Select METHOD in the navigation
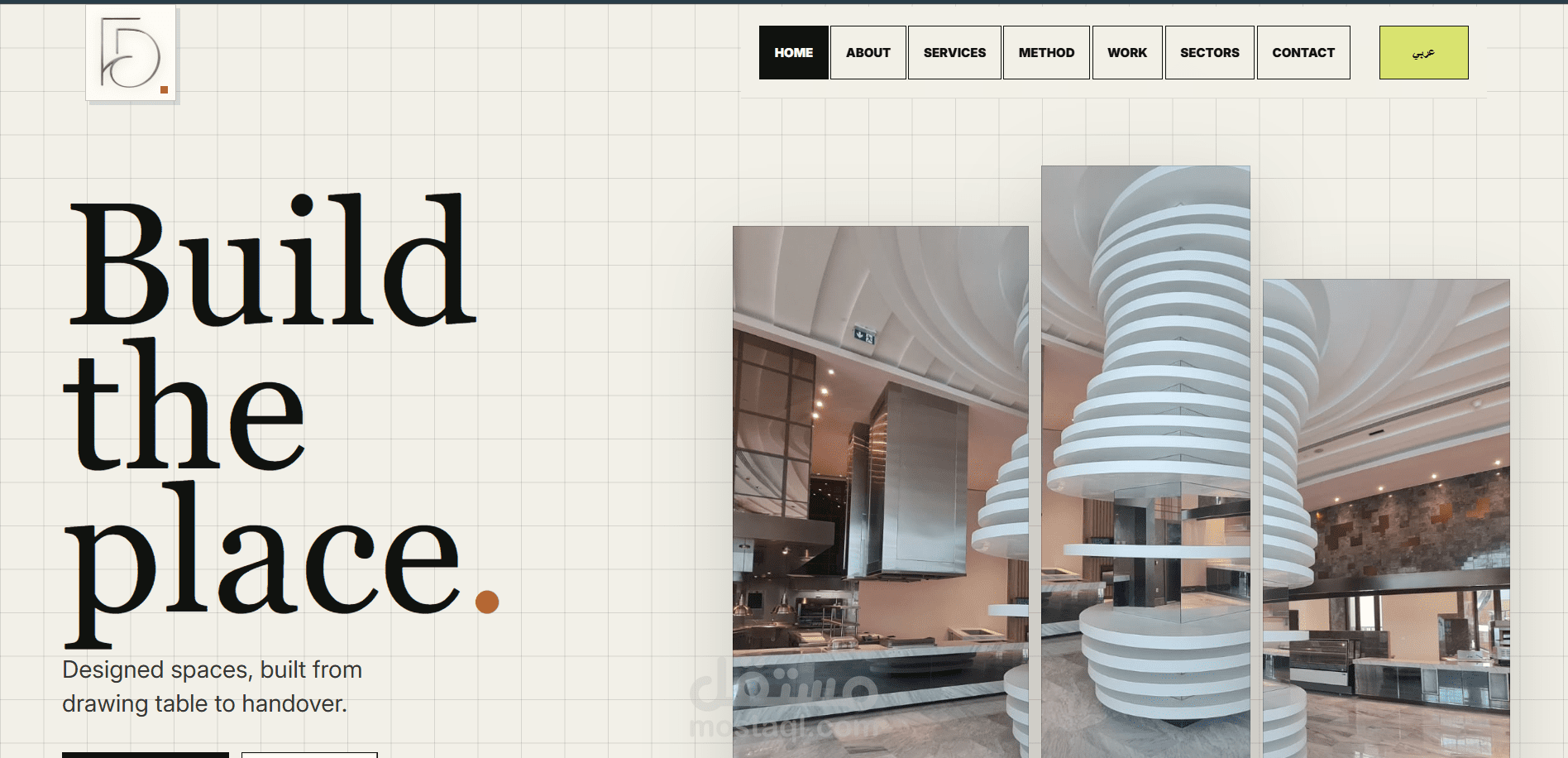 click(1046, 53)
